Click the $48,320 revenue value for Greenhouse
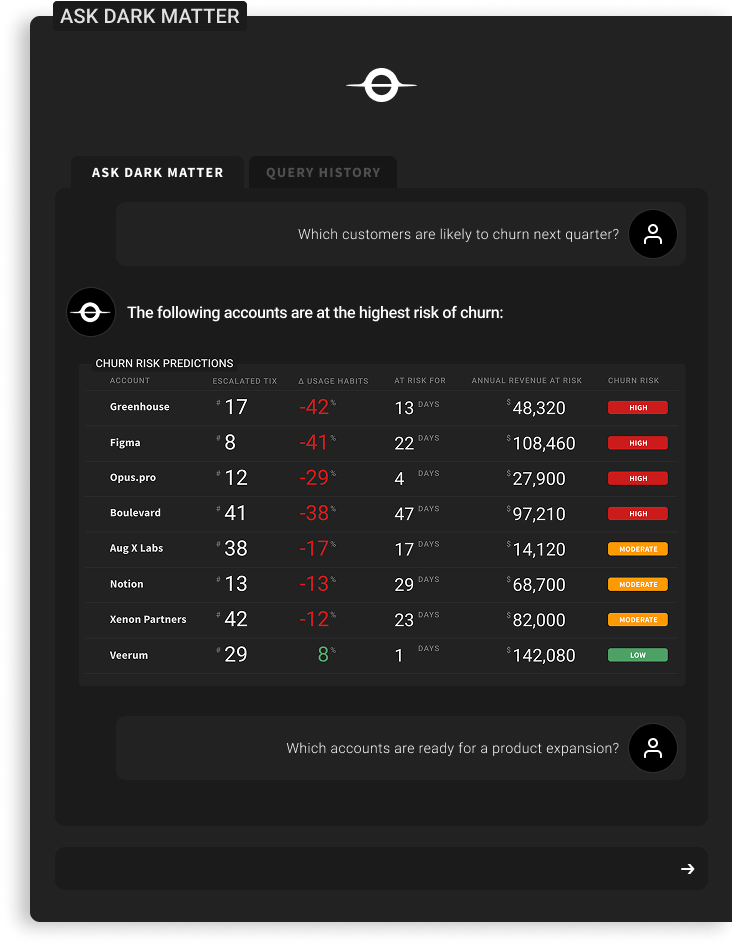The image size is (732, 946). 536,408
